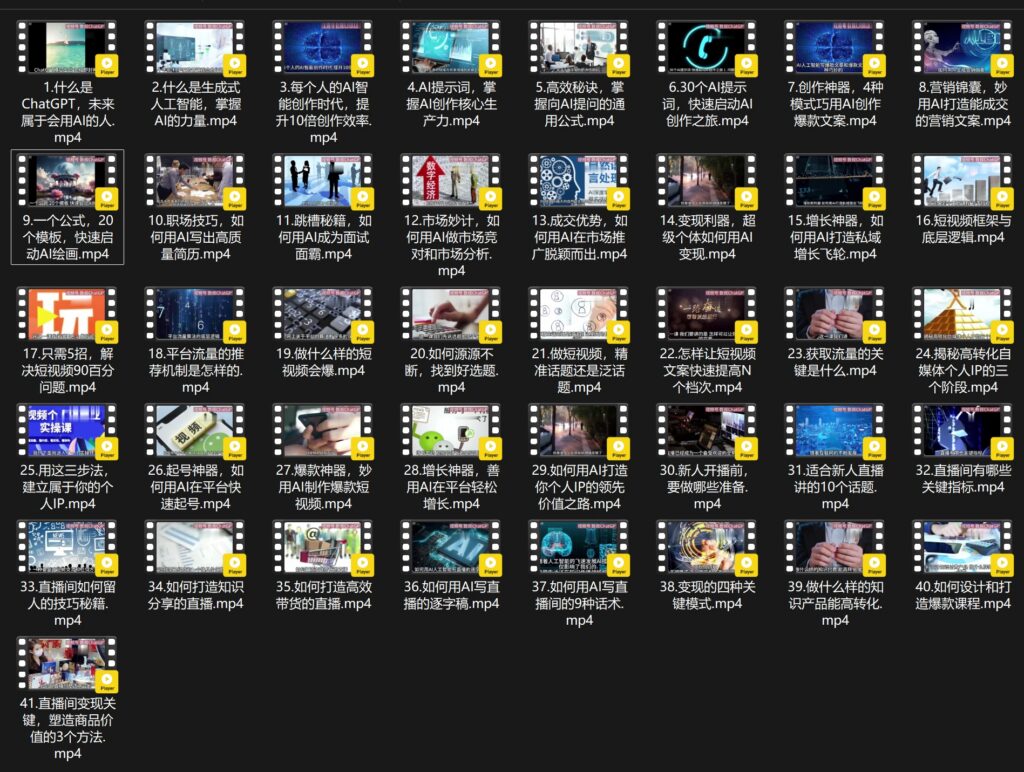This screenshot has height=772, width=1024.
Task: Select 14.变现利器 video file icon
Action: point(707,181)
